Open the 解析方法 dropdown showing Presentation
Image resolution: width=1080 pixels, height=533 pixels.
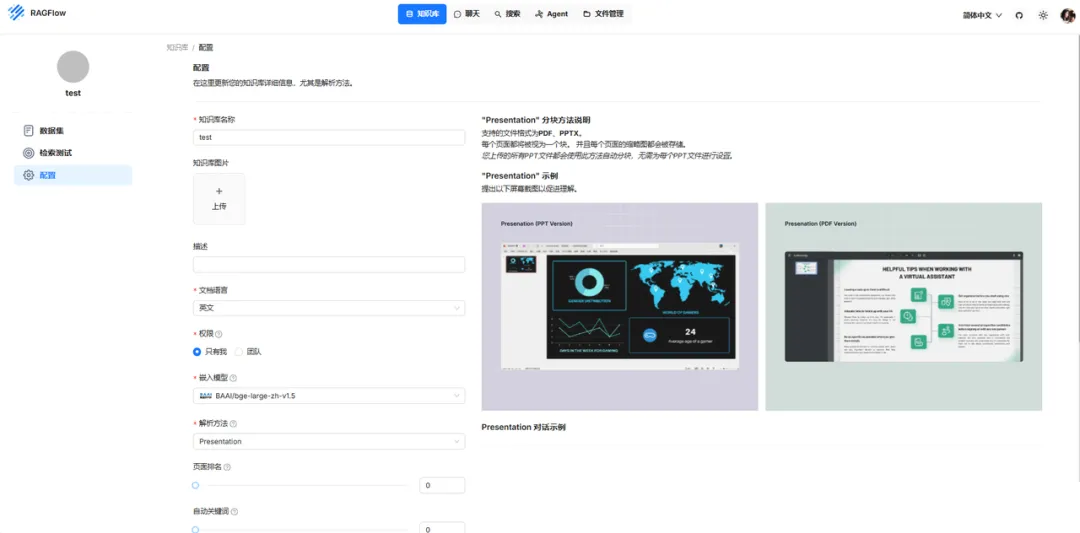(x=329, y=441)
